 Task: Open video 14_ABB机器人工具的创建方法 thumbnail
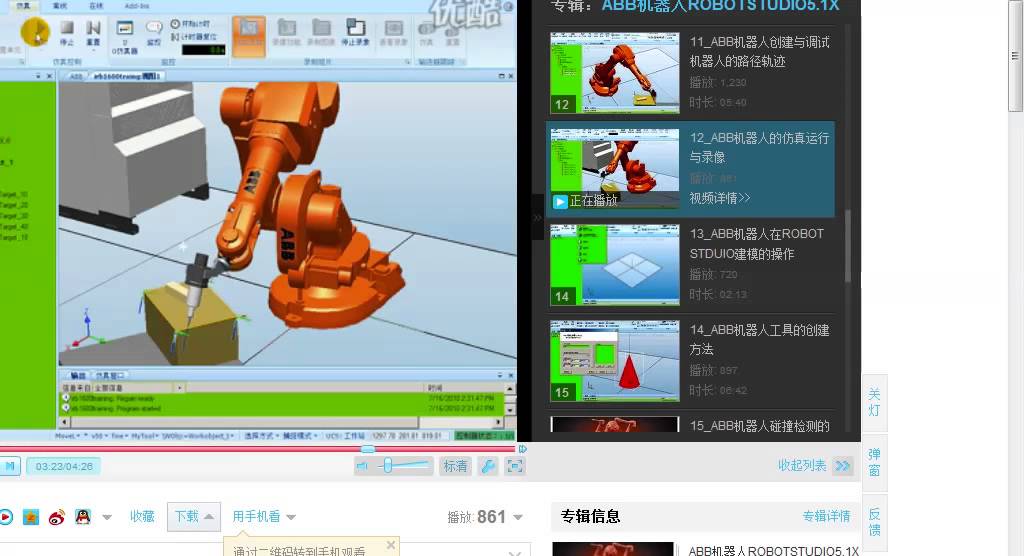coord(615,361)
